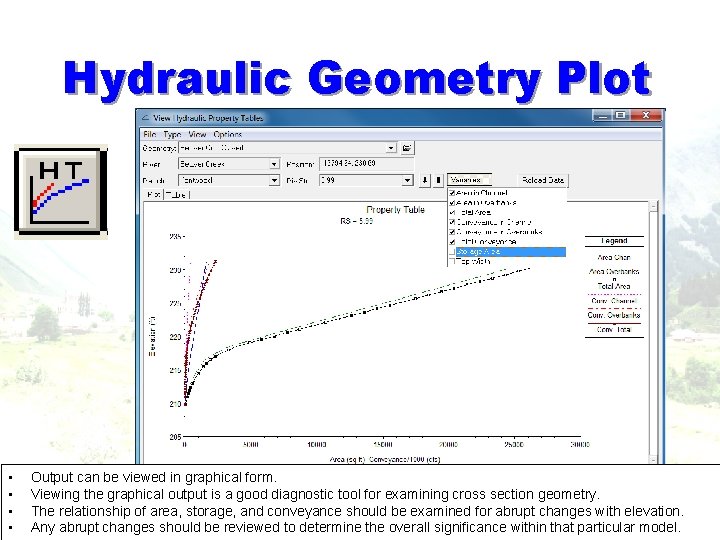The width and height of the screenshot is (720, 540).
Task: Open geometry file with folder icon
Action: click(407, 148)
